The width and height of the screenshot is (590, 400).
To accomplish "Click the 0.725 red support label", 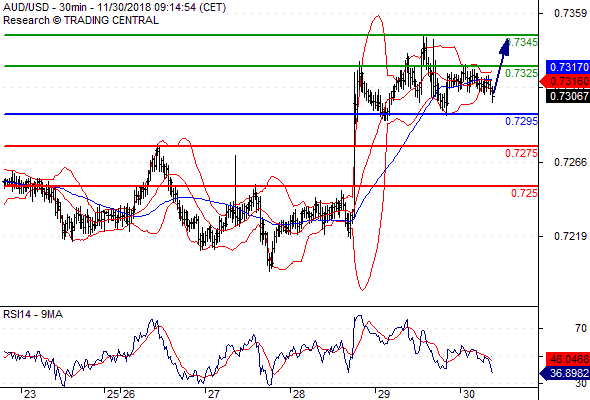I will click(524, 193).
